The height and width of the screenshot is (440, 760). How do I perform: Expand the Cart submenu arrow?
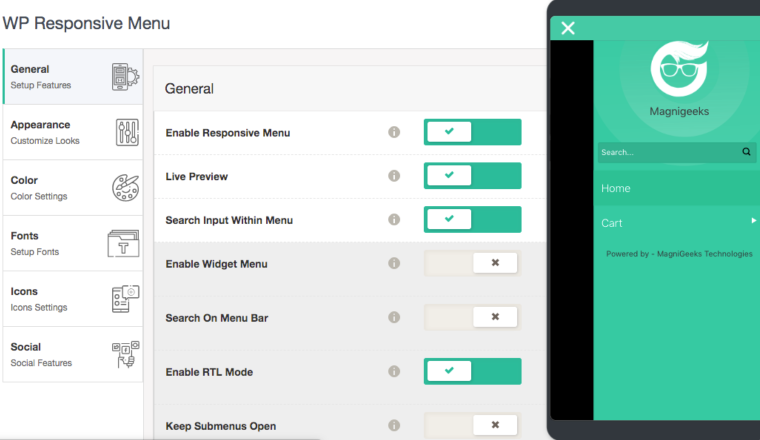coord(754,220)
